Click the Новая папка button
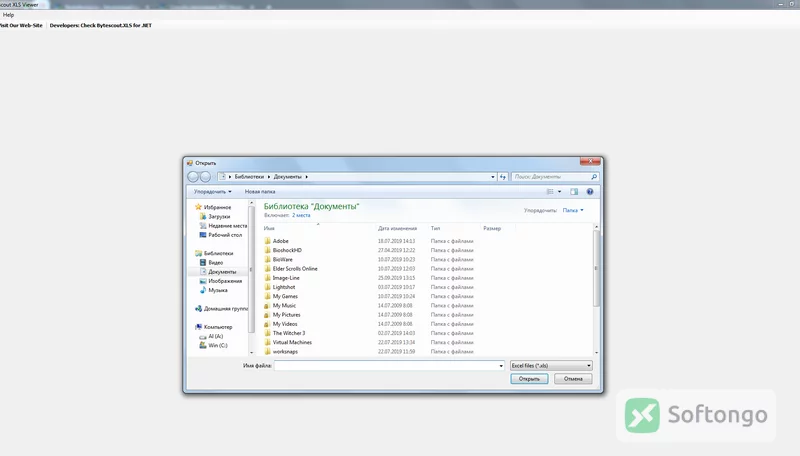Image resolution: width=800 pixels, height=456 pixels. pyautogui.click(x=260, y=192)
